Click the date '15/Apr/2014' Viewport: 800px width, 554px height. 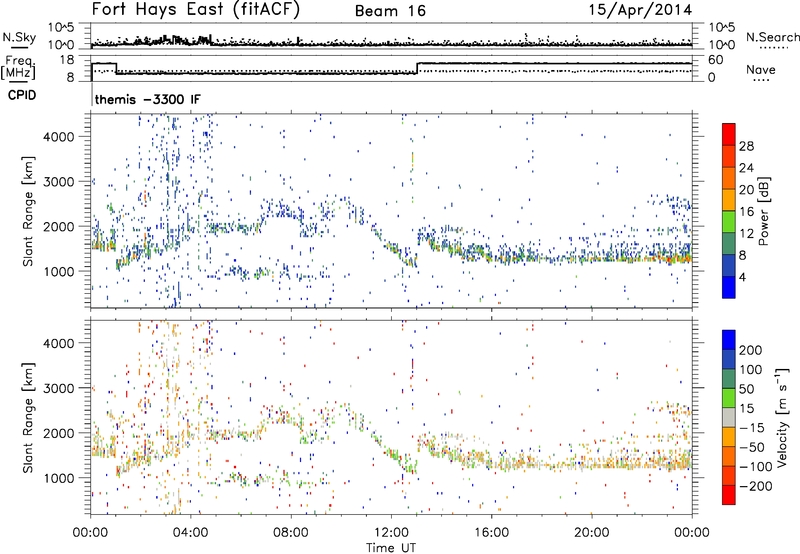coord(640,10)
